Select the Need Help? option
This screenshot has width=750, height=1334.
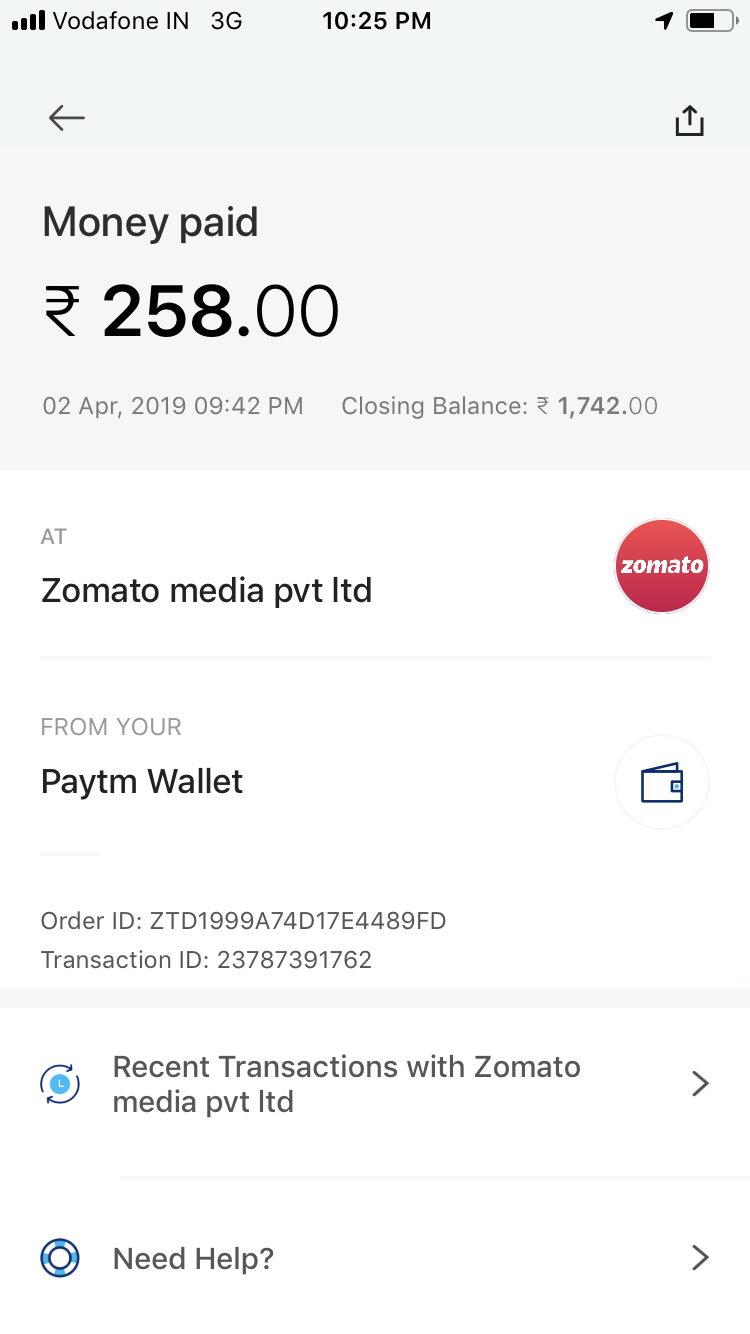pyautogui.click(x=375, y=1258)
